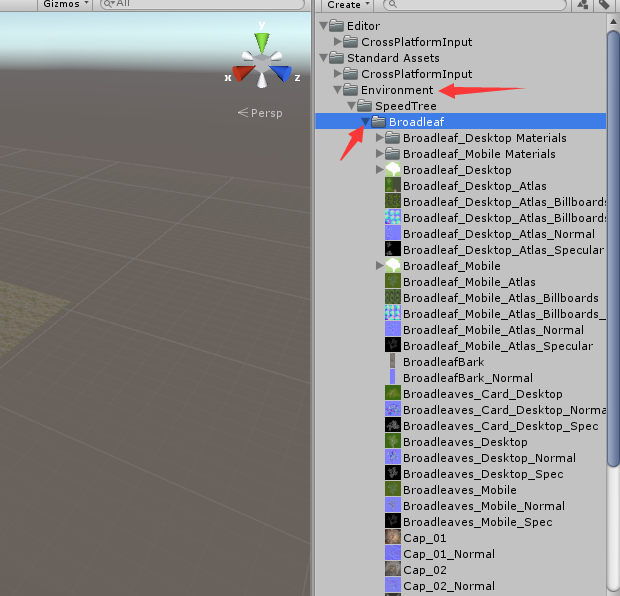620x596 pixels.
Task: Click the center cube of scene gizmo
Action: click(262, 63)
